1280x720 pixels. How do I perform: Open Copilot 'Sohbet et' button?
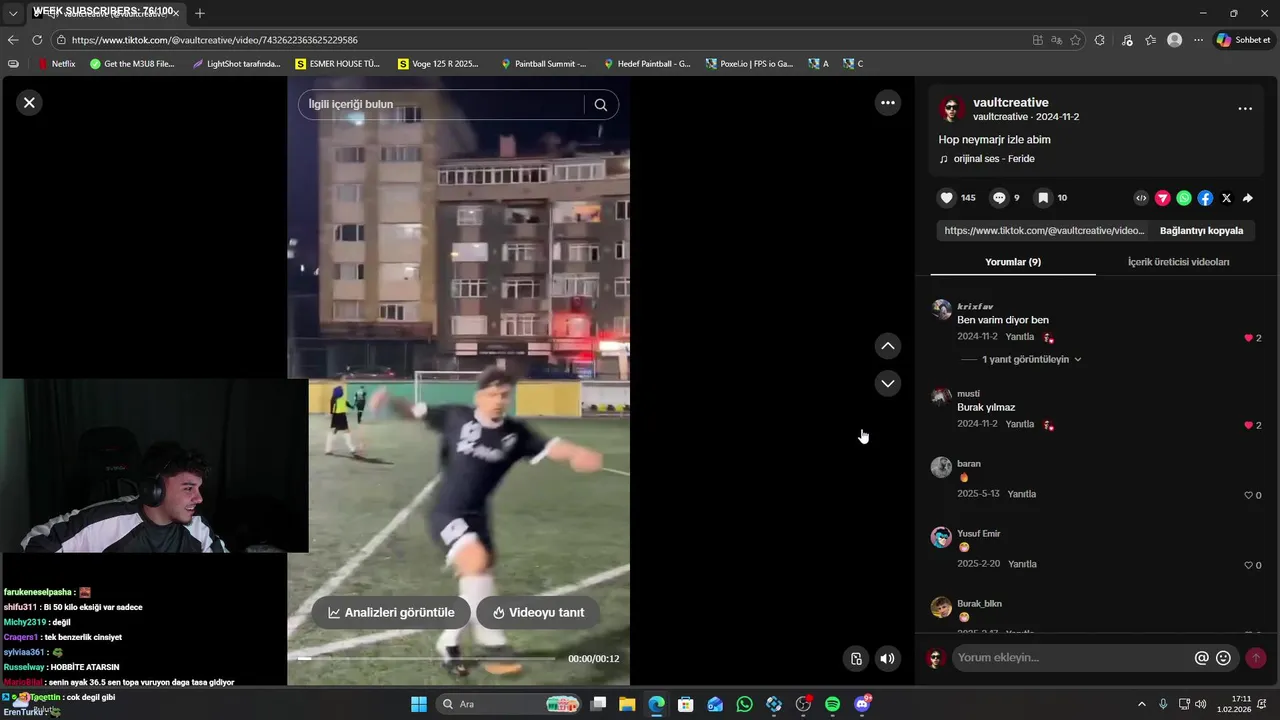click(x=1243, y=40)
